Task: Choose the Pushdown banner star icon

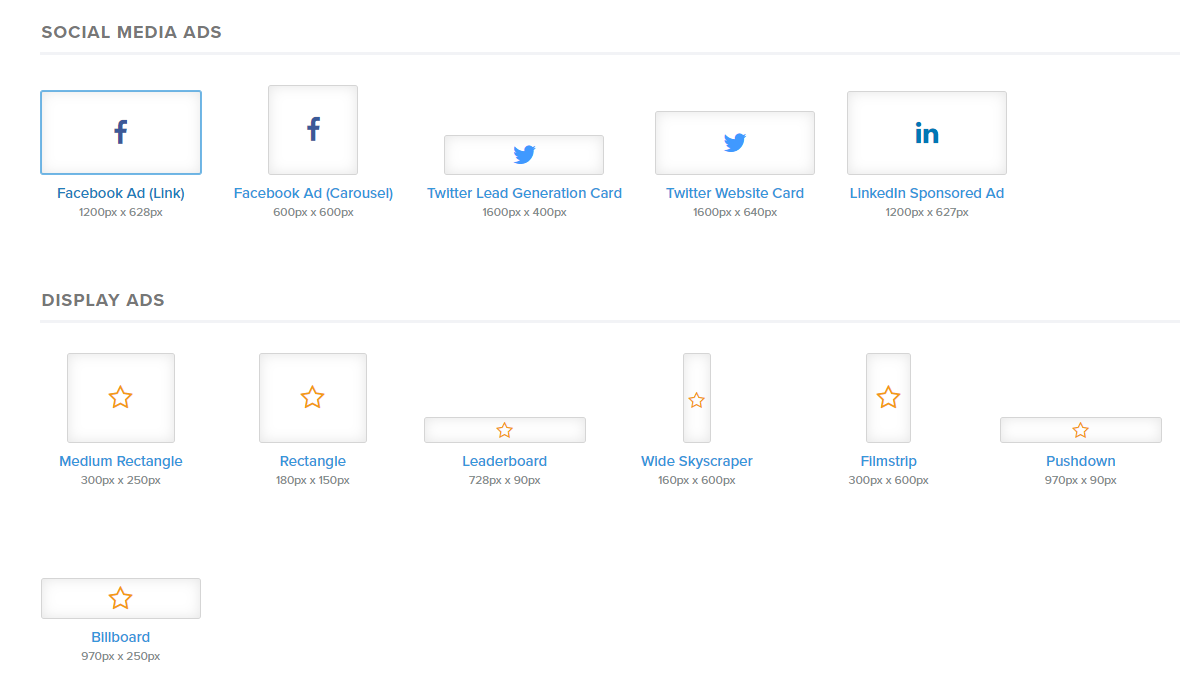Action: pos(1081,430)
